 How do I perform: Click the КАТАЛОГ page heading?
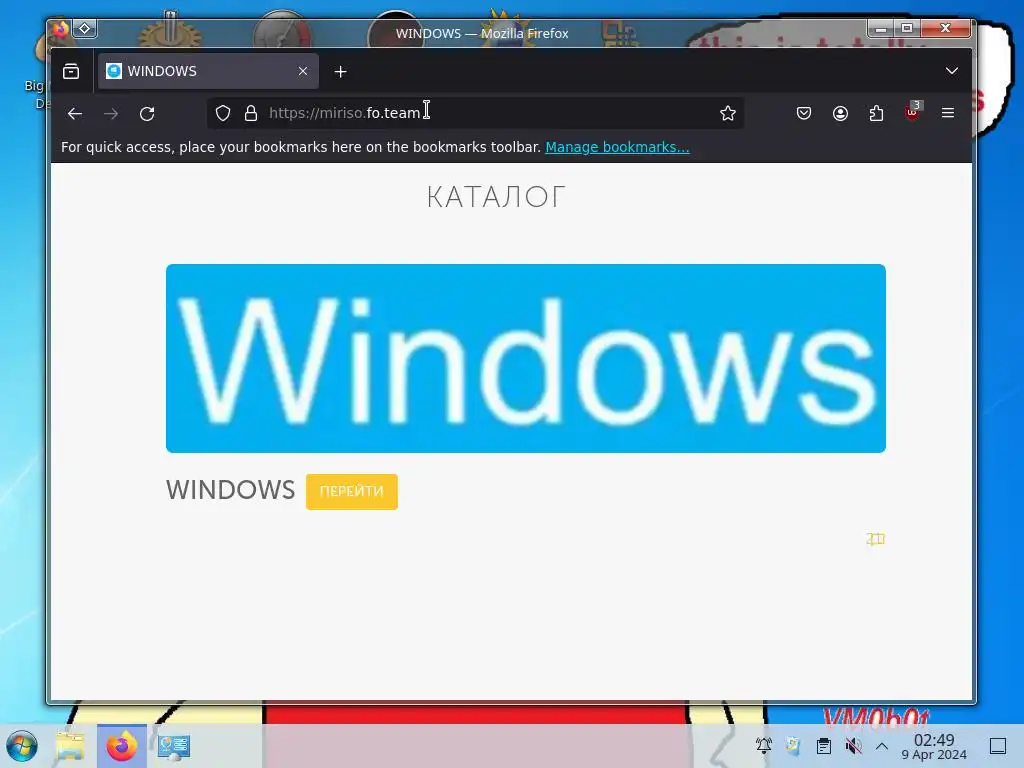(496, 197)
